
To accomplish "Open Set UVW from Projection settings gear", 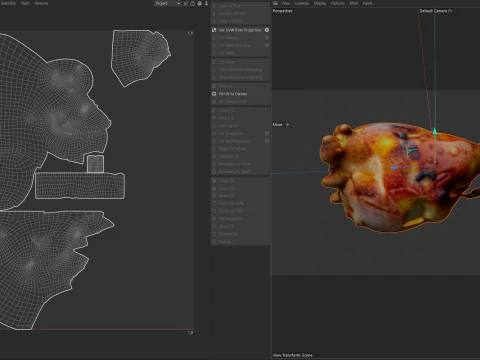I will (267, 30).
